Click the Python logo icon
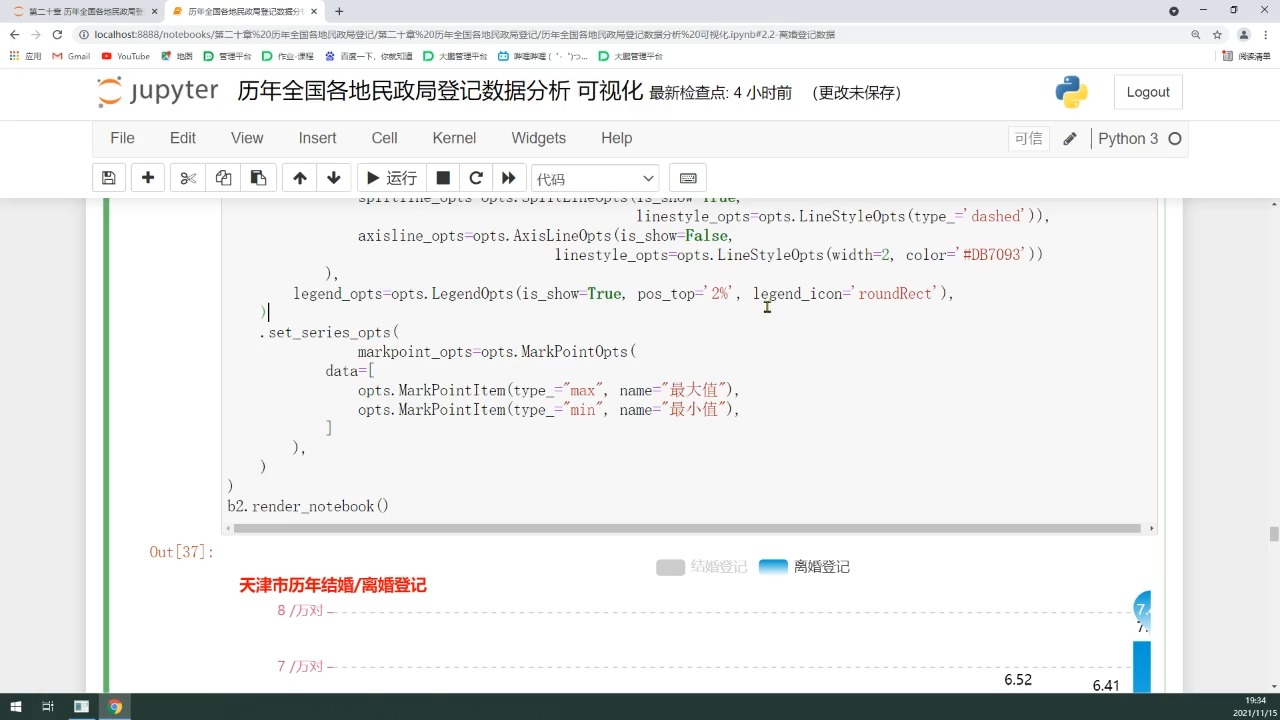The width and height of the screenshot is (1280, 720). coord(1072,92)
